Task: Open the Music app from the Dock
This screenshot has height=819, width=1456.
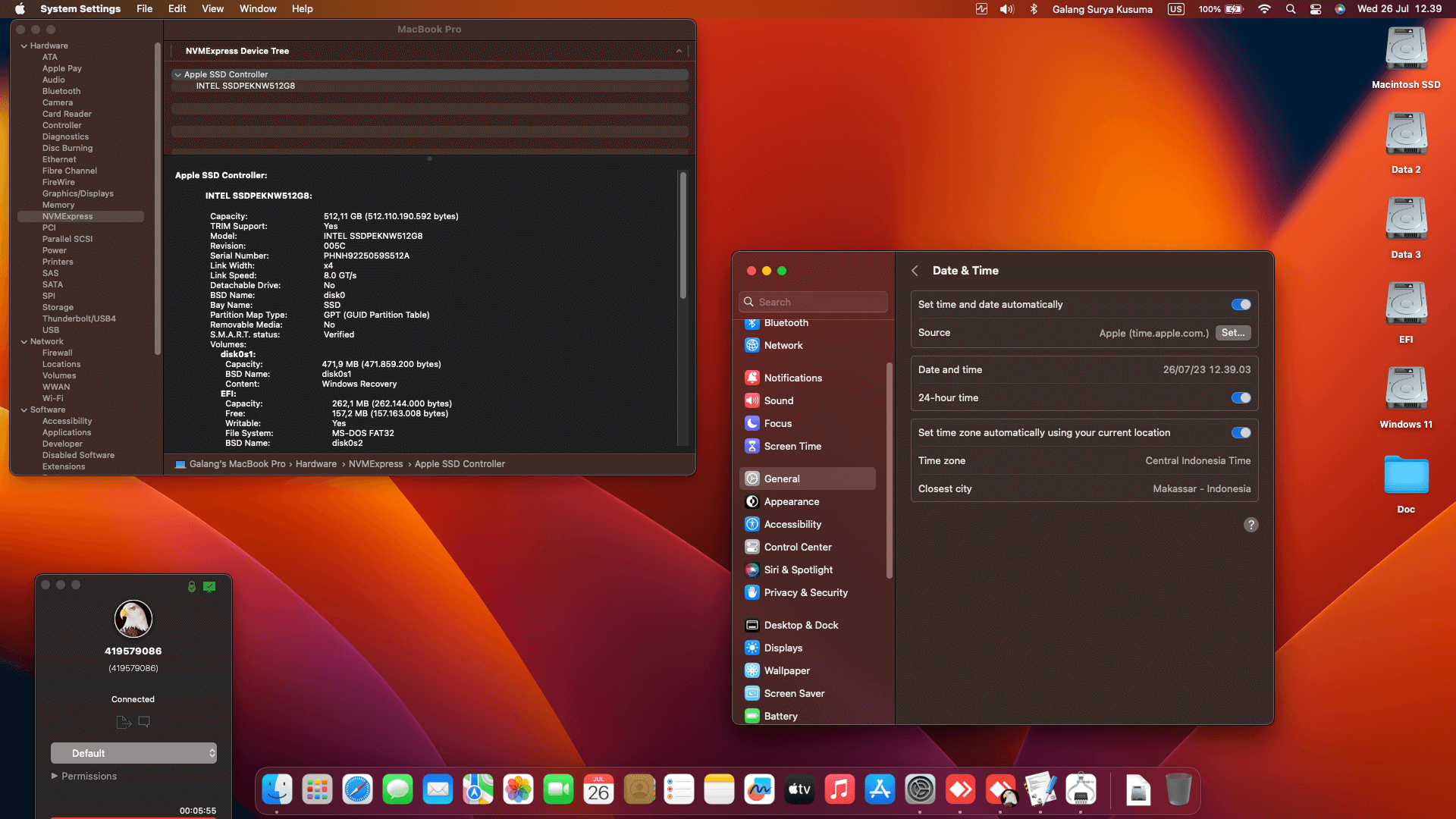Action: [839, 789]
